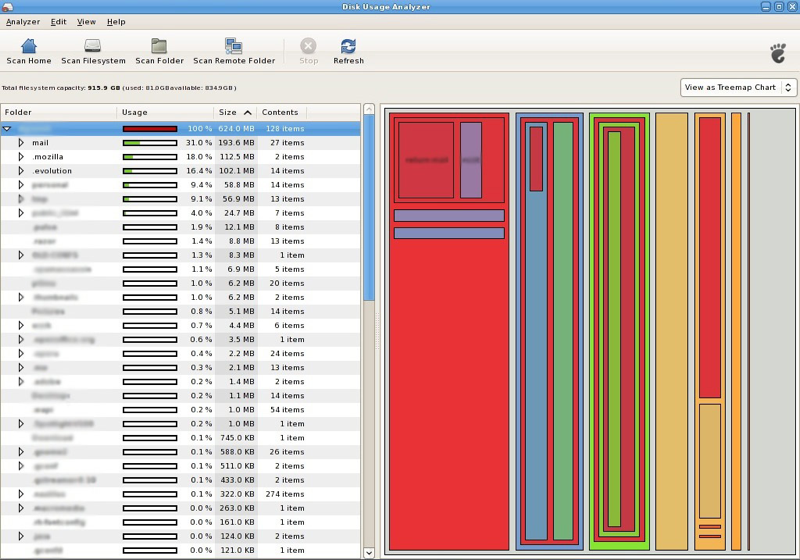Click the Scan Folder icon
This screenshot has height=560, width=800.
coord(159,46)
